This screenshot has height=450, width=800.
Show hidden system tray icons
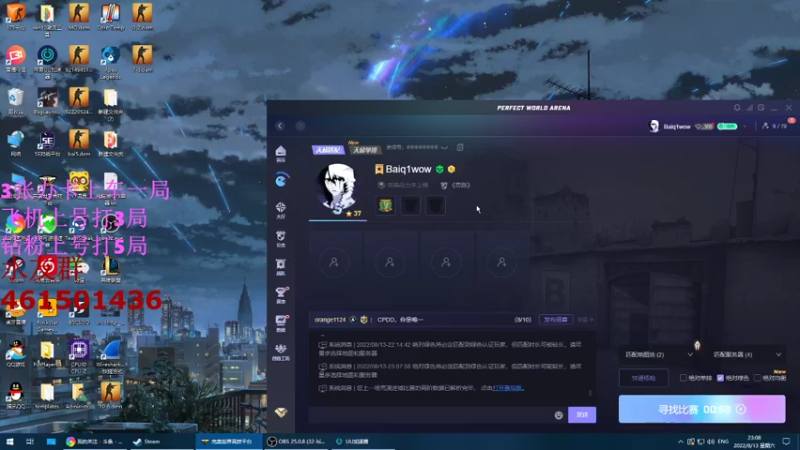pyautogui.click(x=680, y=442)
